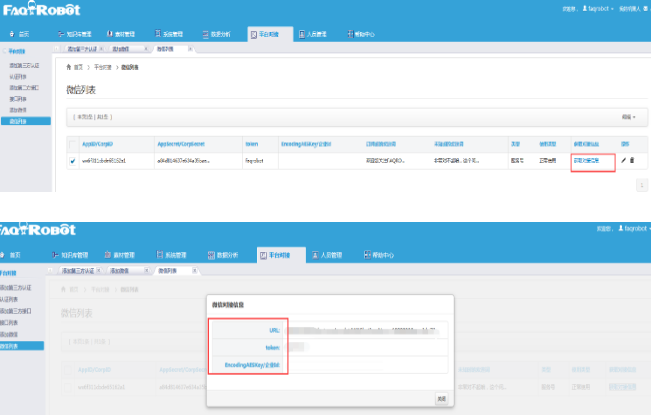Click the breadcrumb home icon in upper screenshot
The height and width of the screenshot is (415, 651).
coord(69,67)
